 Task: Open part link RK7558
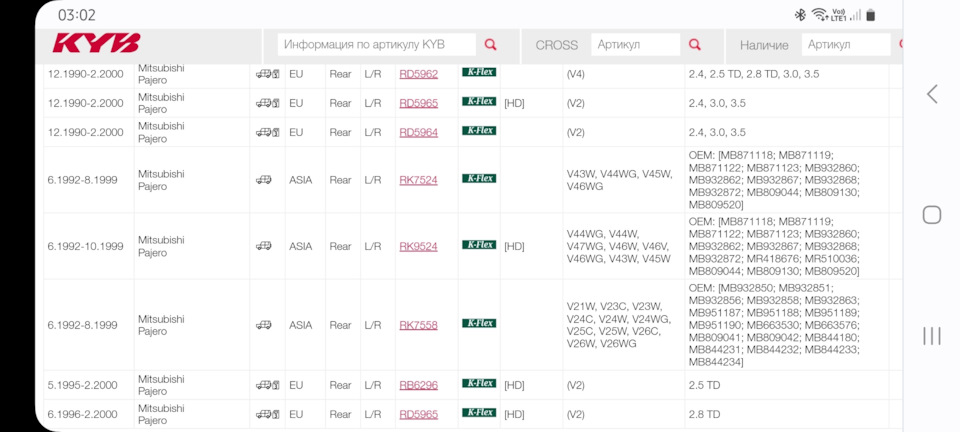tap(418, 325)
